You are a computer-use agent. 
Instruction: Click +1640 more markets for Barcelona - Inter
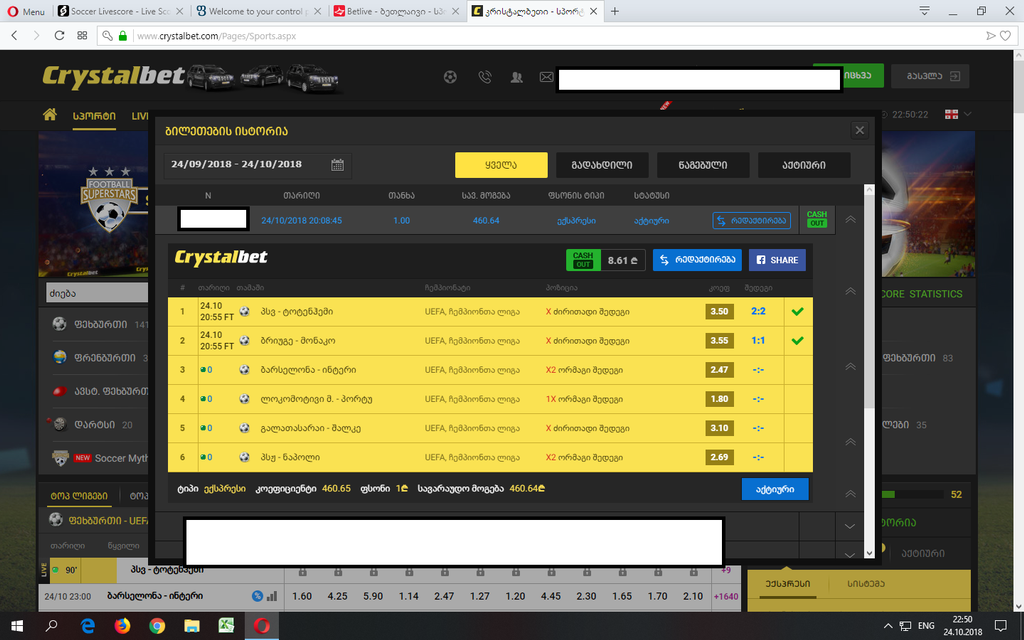click(726, 596)
